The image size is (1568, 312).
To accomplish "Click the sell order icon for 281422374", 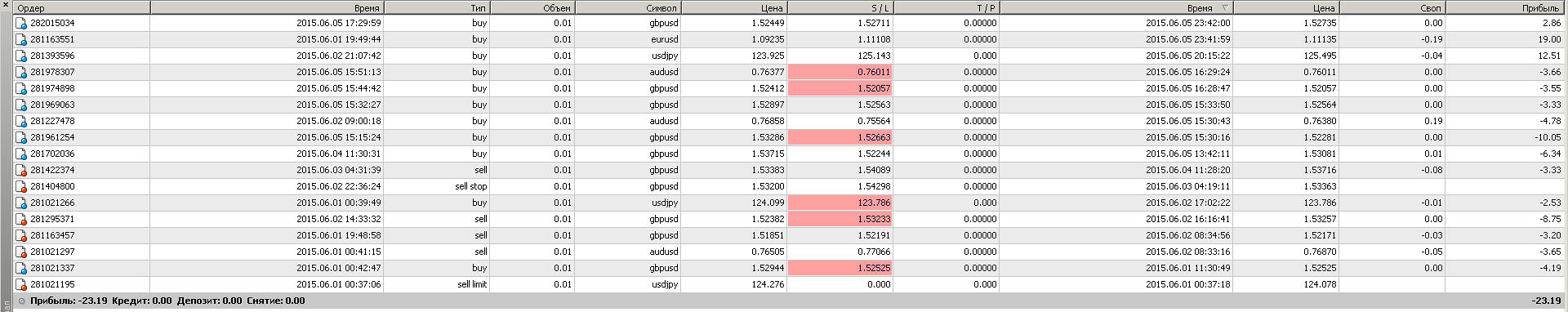I will pyautogui.click(x=21, y=171).
